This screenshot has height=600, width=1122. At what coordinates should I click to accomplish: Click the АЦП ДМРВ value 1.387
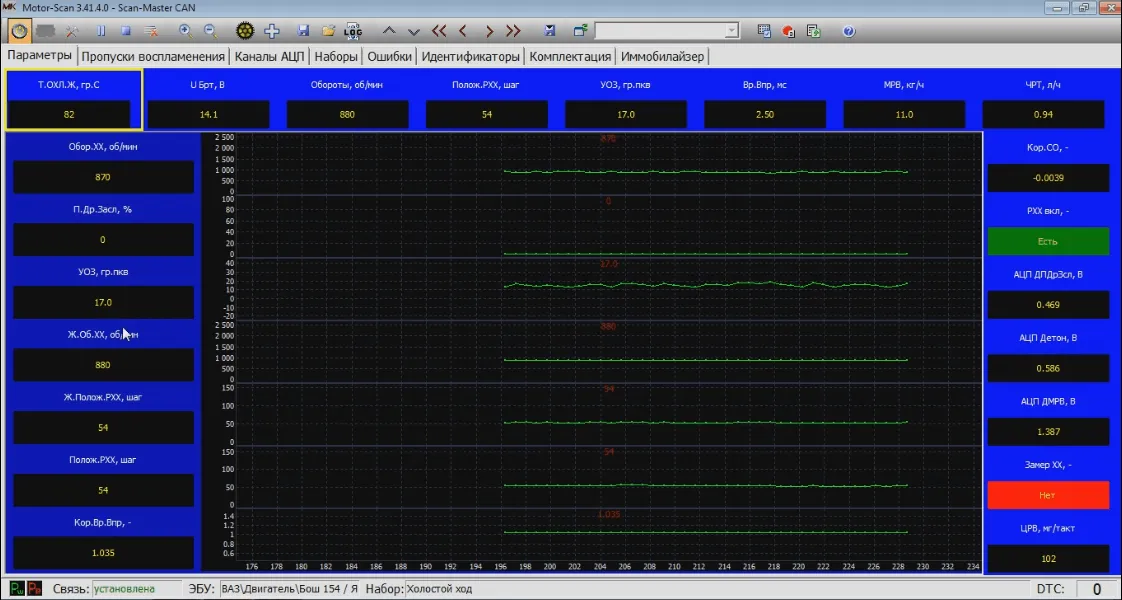1048,432
